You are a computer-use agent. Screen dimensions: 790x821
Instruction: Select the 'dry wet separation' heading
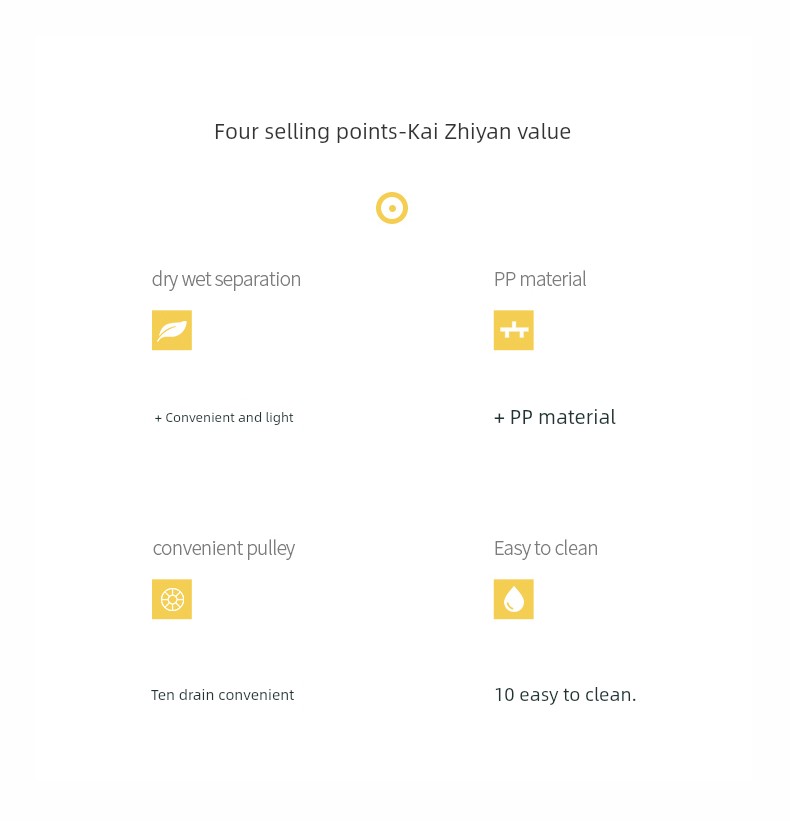[x=226, y=280]
